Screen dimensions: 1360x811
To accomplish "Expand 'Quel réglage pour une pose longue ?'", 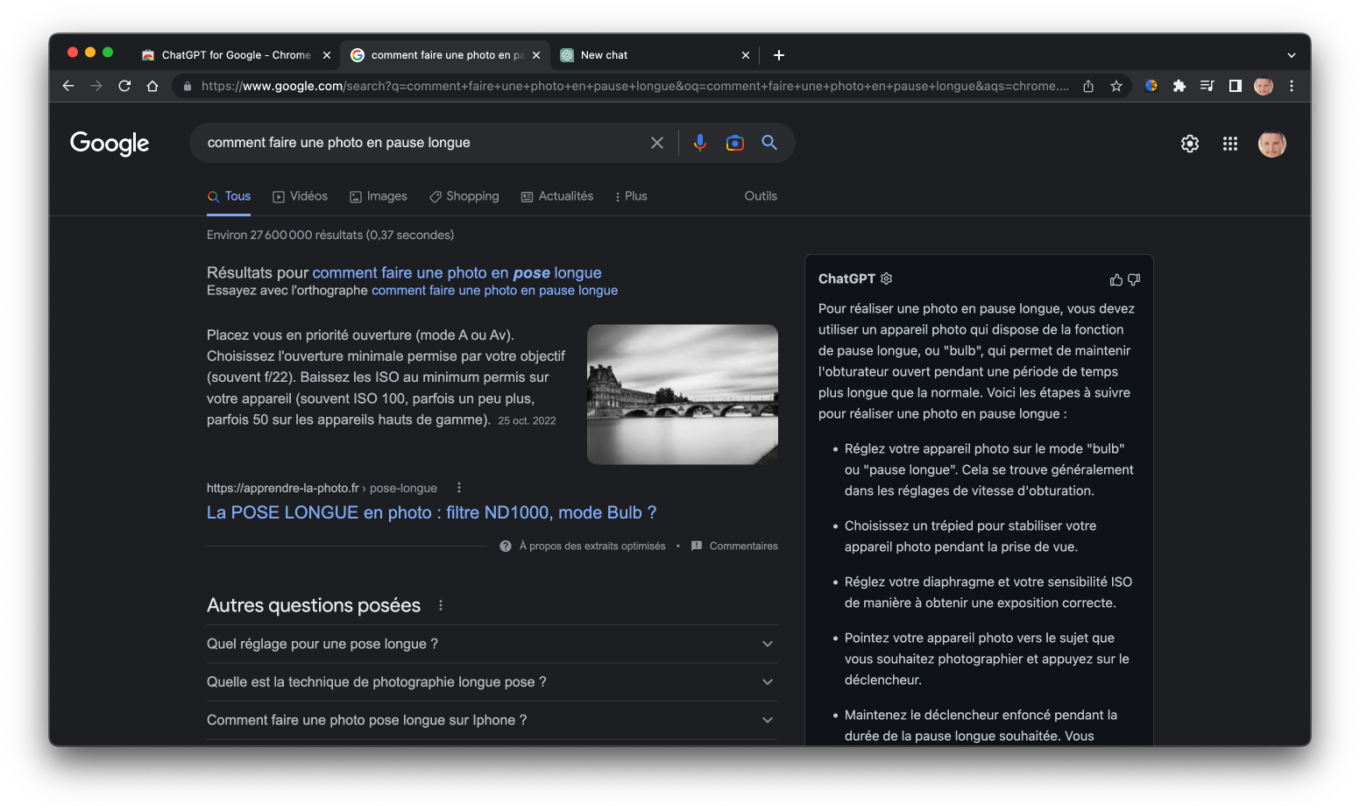I will coord(492,644).
